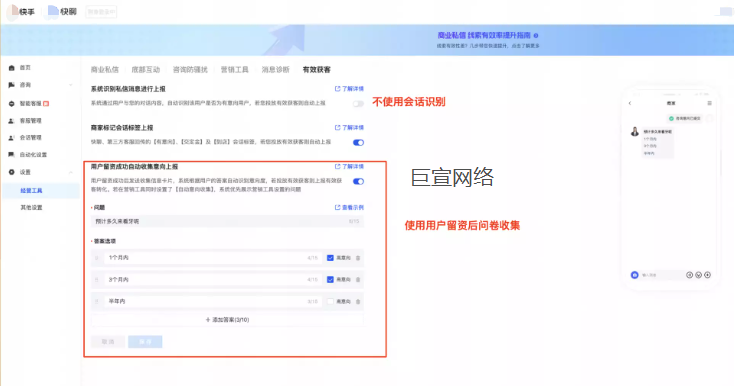Select the 有效获客 tab
The height and width of the screenshot is (392, 739).
pos(316,70)
